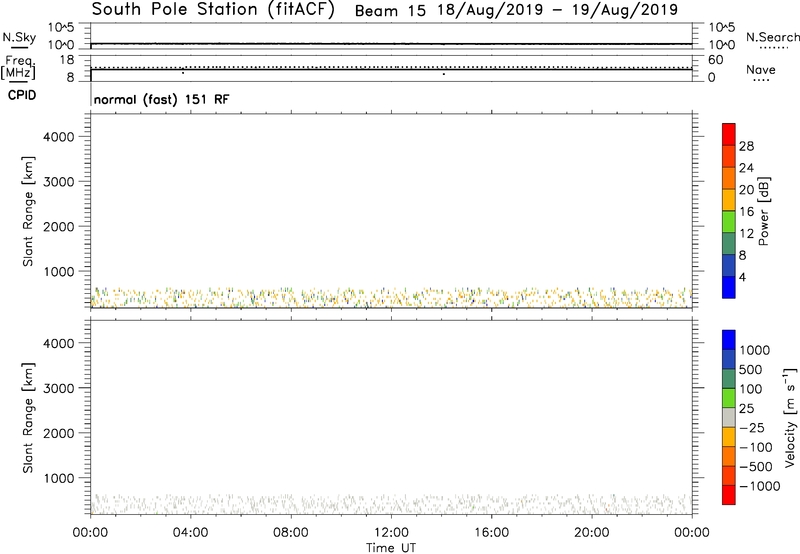Click the 'Time UT' x-axis label
Viewport: 800px width, 554px height.
coord(391,548)
